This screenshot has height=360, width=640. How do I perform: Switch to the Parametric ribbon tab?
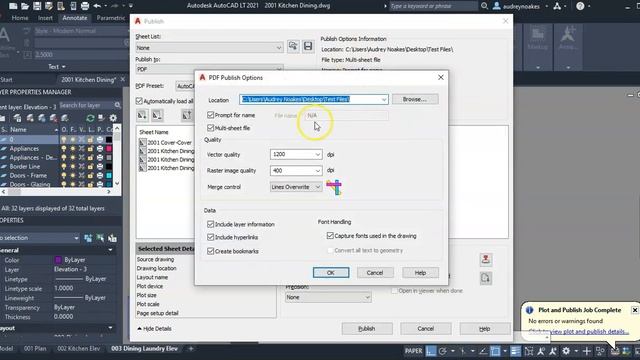[111, 18]
